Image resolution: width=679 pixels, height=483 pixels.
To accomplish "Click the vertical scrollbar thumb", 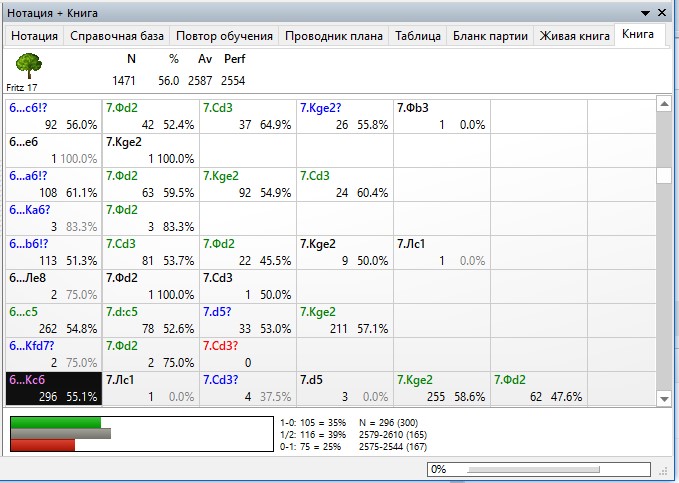I will click(x=663, y=176).
